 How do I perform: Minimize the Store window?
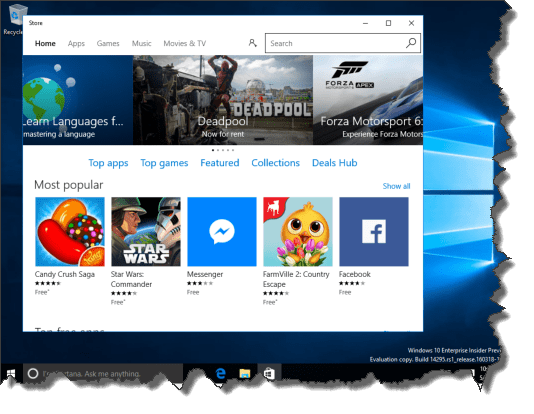[x=365, y=23]
